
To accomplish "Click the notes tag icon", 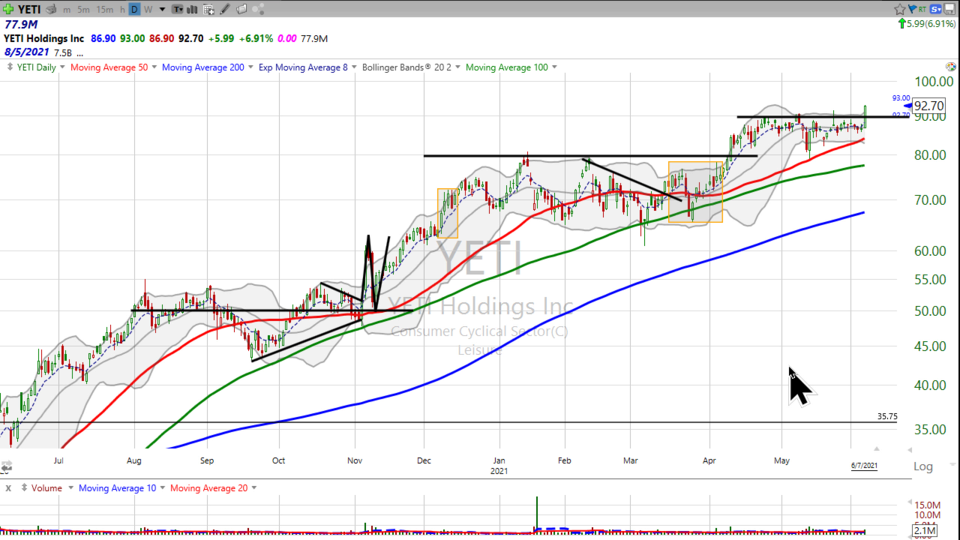I will [242, 9].
